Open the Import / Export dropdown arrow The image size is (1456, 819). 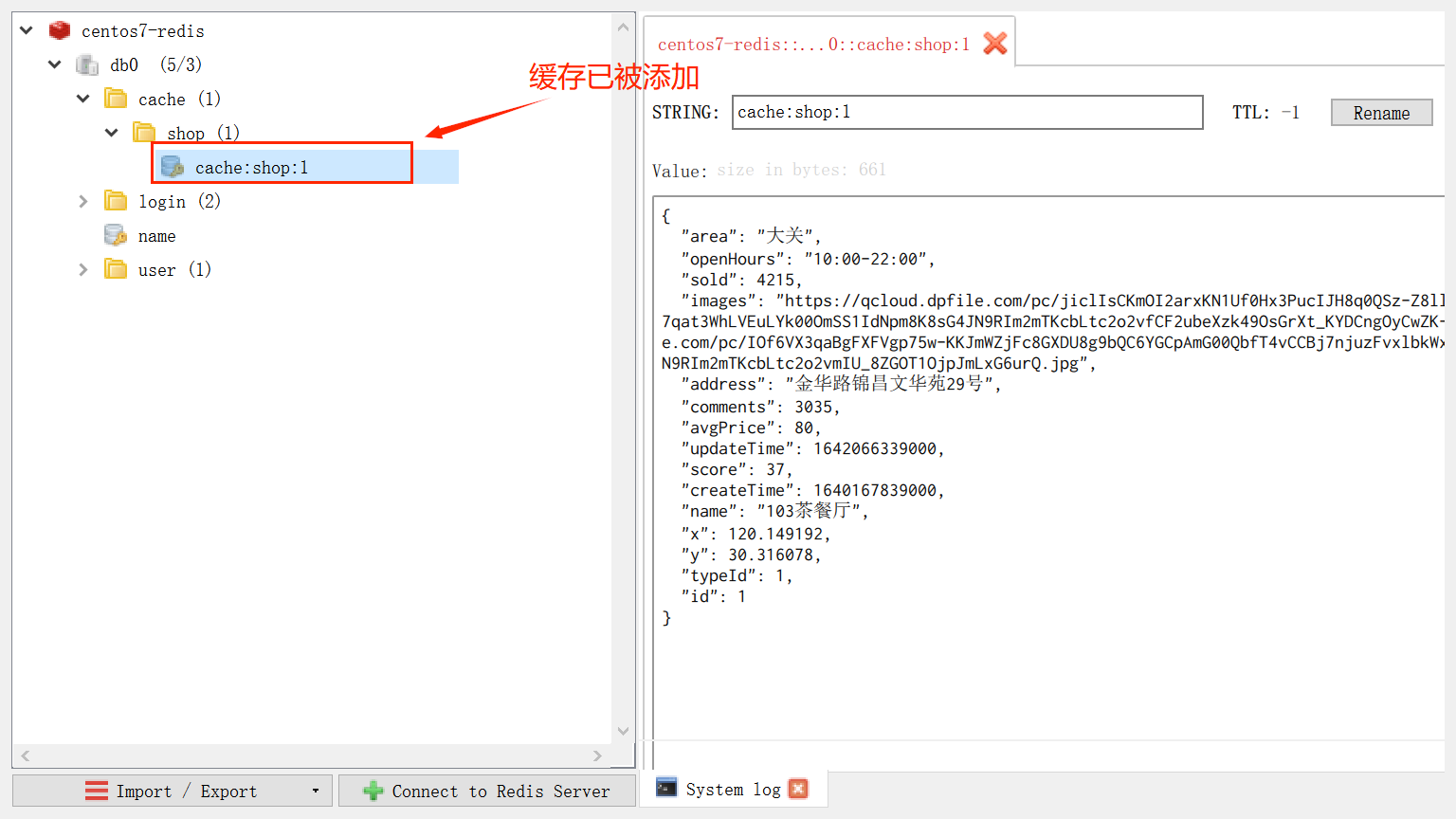click(x=316, y=791)
